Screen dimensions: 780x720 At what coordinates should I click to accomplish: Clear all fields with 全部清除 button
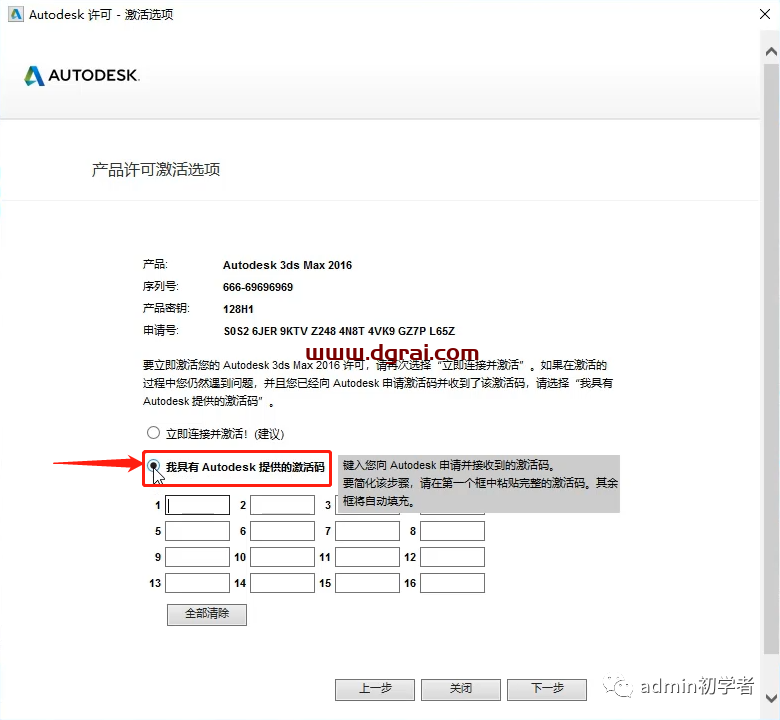coord(207,615)
